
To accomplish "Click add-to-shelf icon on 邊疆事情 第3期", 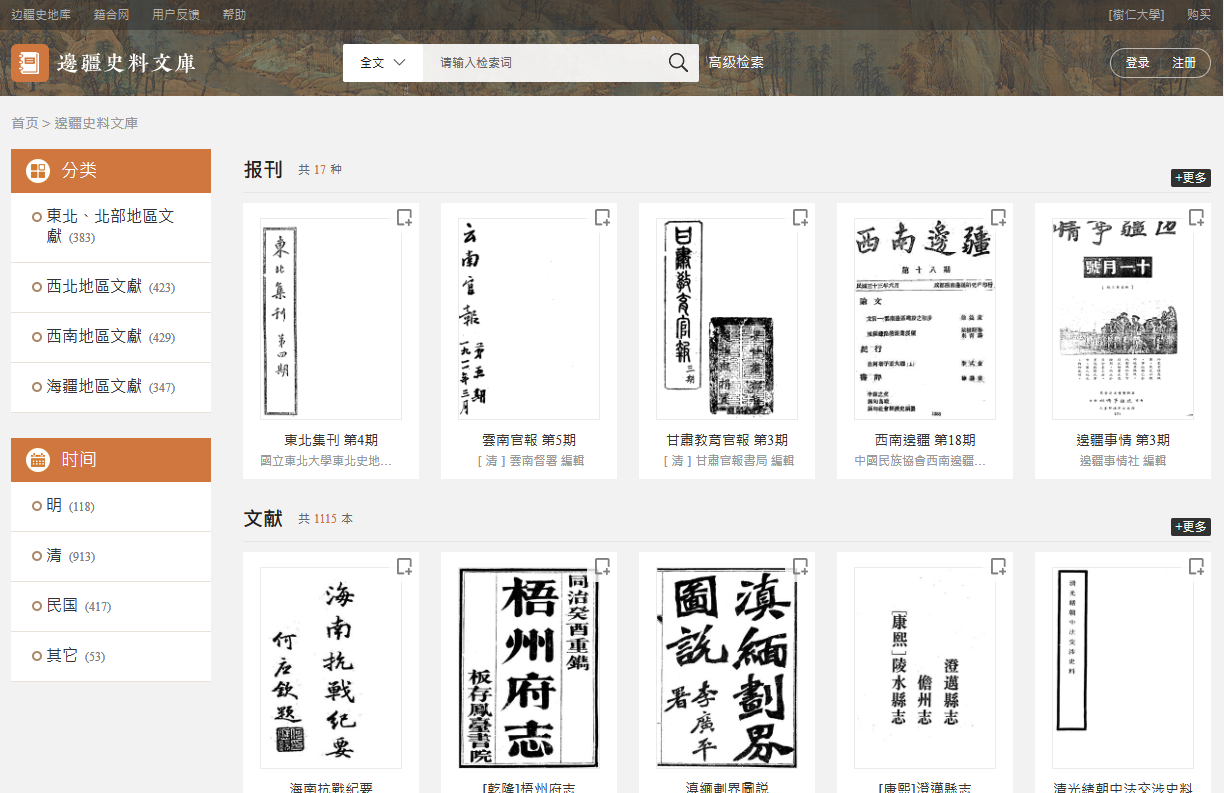I will click(1196, 218).
